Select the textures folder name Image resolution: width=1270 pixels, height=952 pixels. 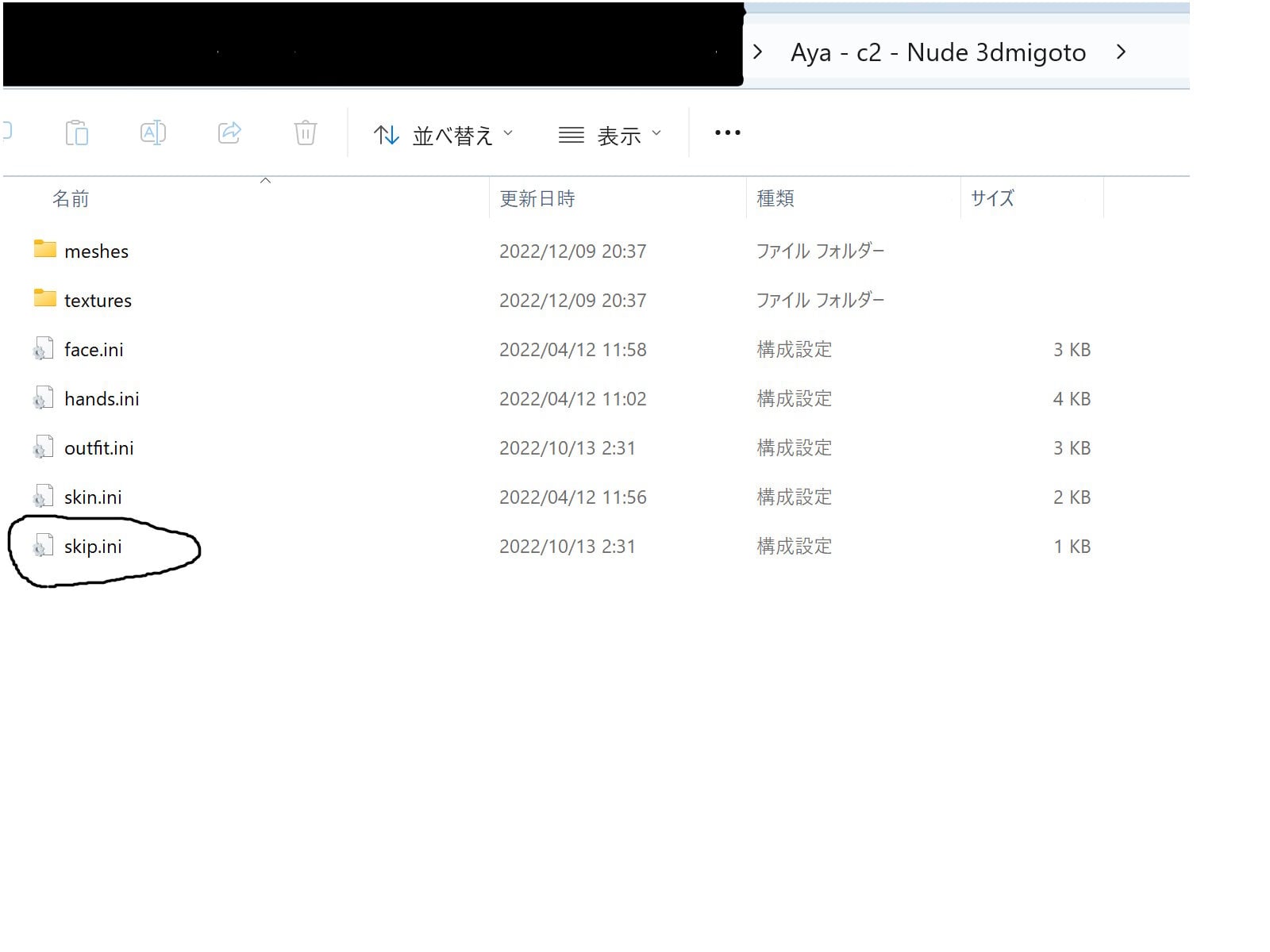pyautogui.click(x=98, y=301)
